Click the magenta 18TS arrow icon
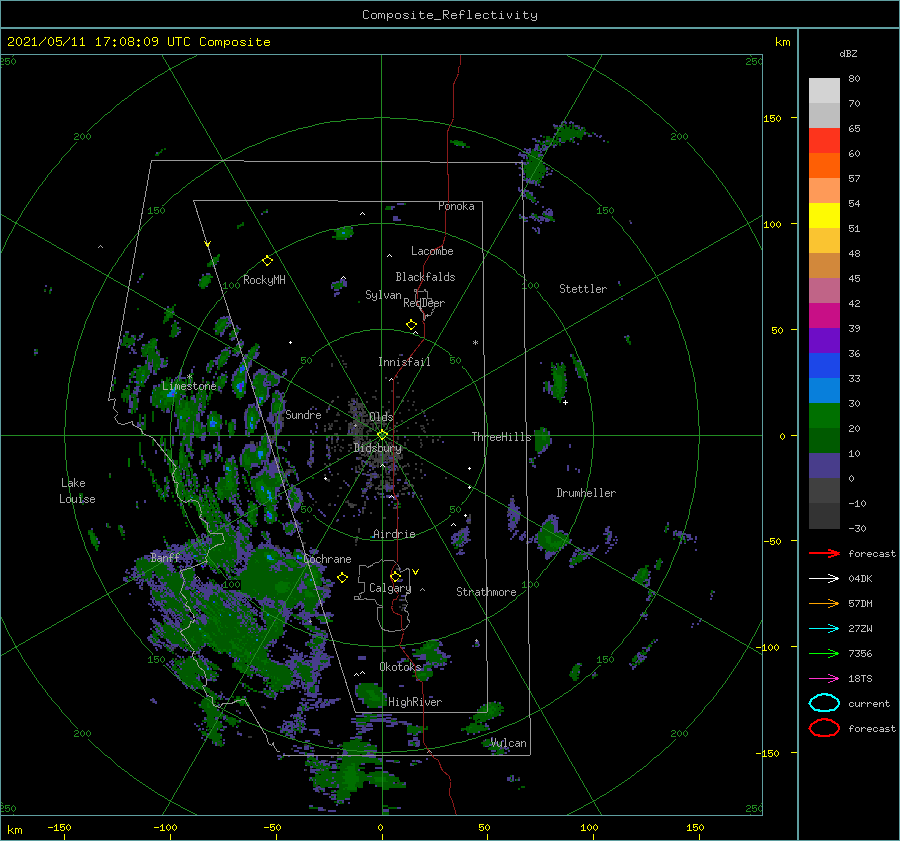This screenshot has width=900, height=841. coord(824,679)
